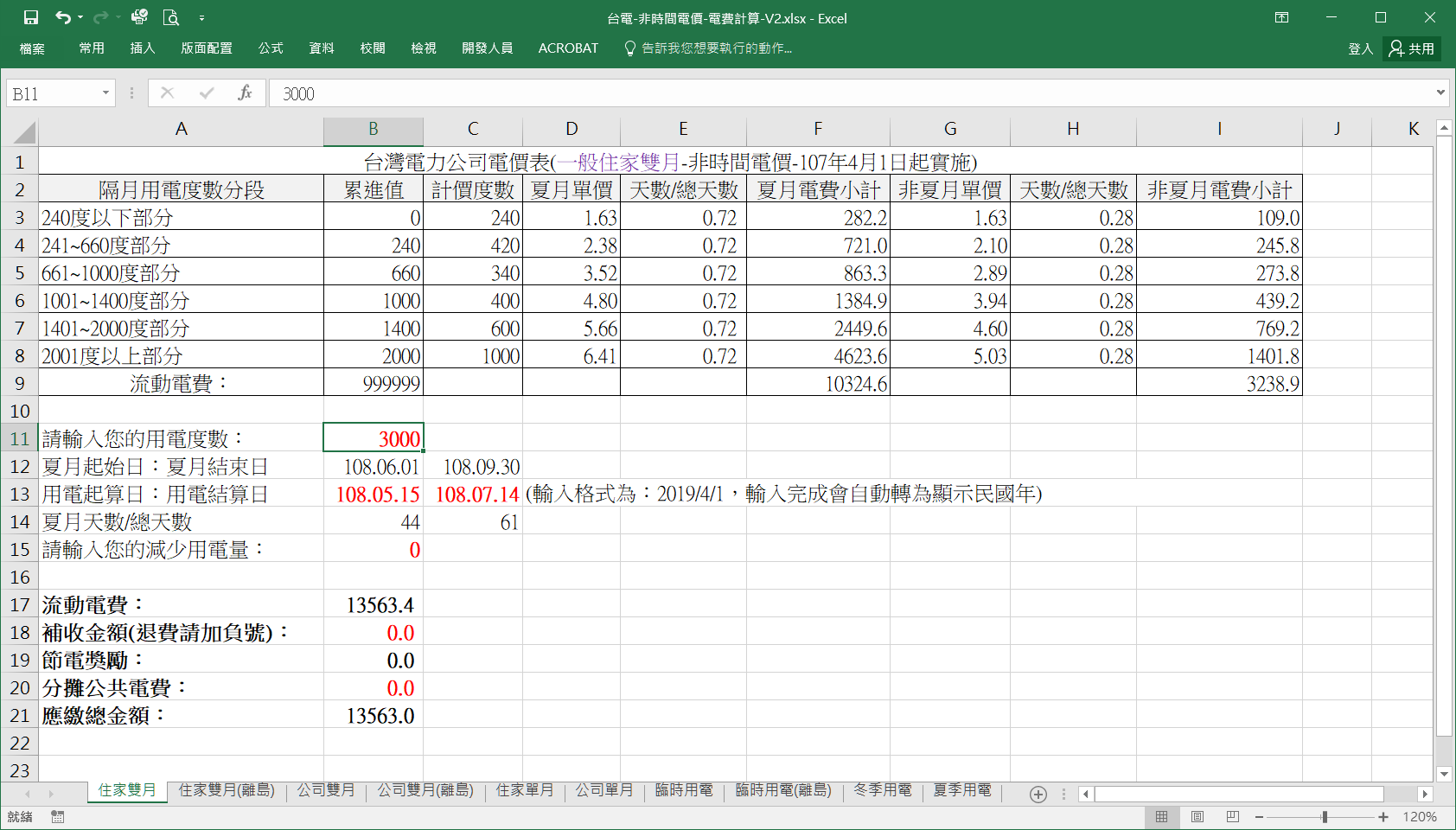
Task: Click the zoom in plus button
Action: (x=1383, y=817)
